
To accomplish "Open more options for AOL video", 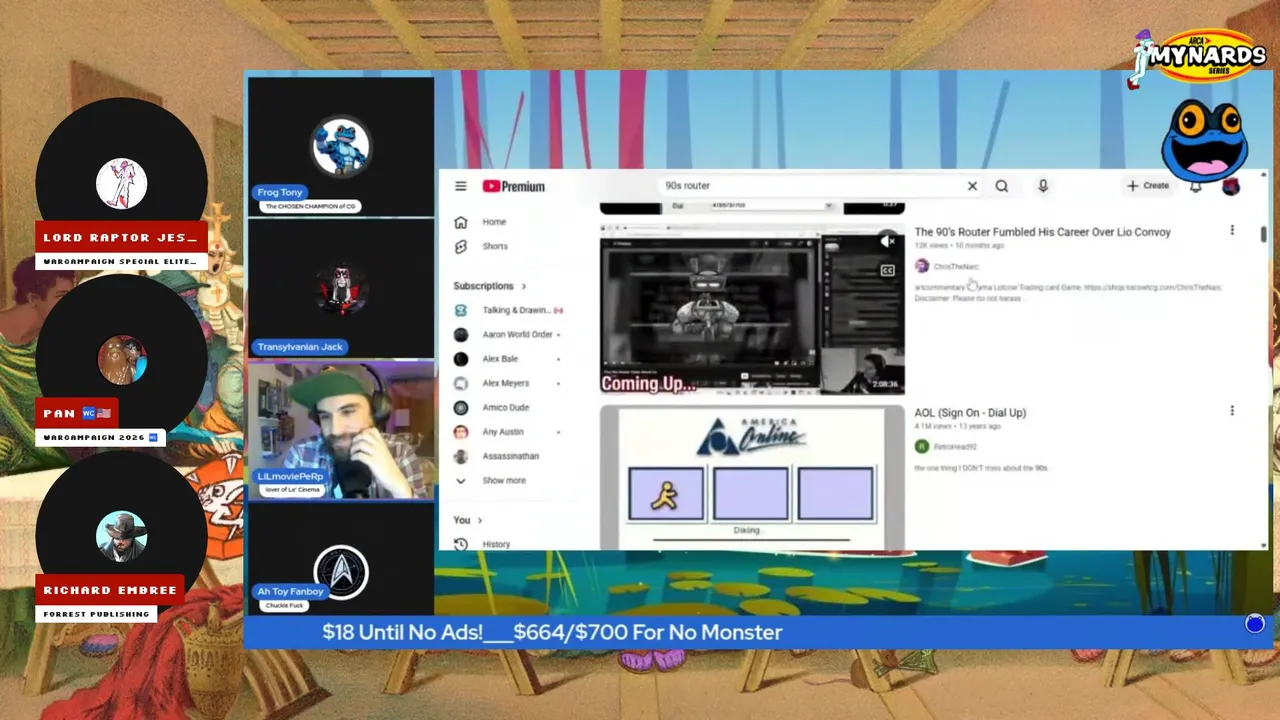I will 1232,411.
